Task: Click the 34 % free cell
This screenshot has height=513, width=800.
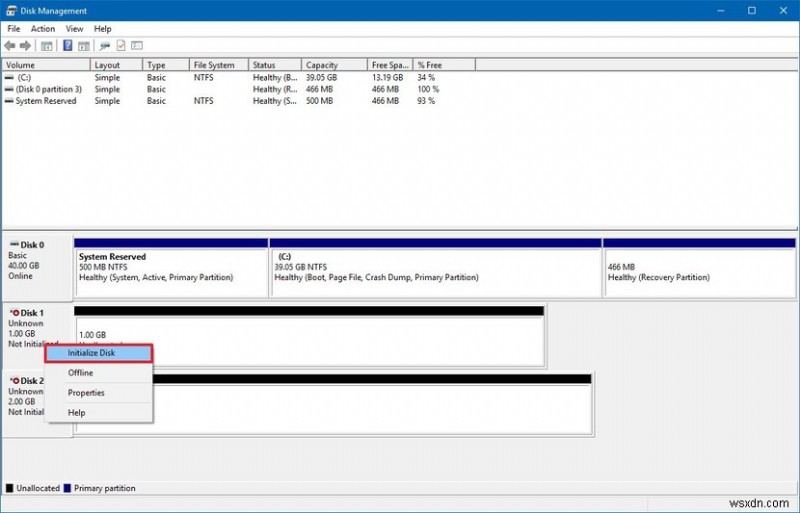Action: [426, 78]
